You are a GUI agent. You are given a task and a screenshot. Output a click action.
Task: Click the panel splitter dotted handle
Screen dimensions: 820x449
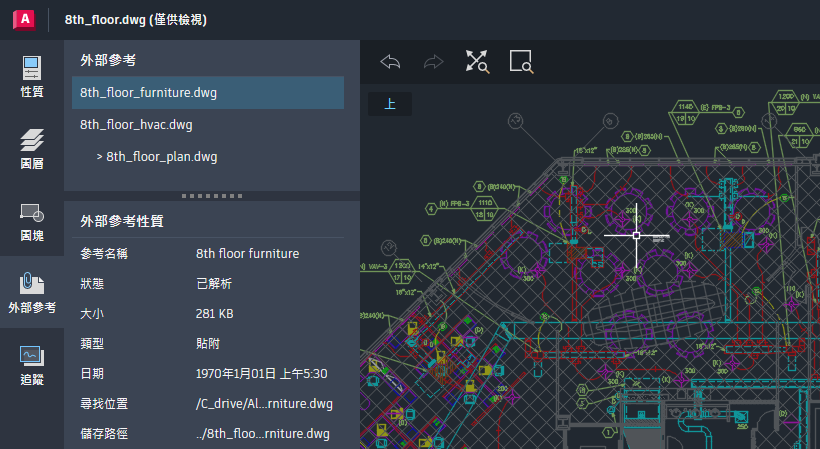point(212,196)
